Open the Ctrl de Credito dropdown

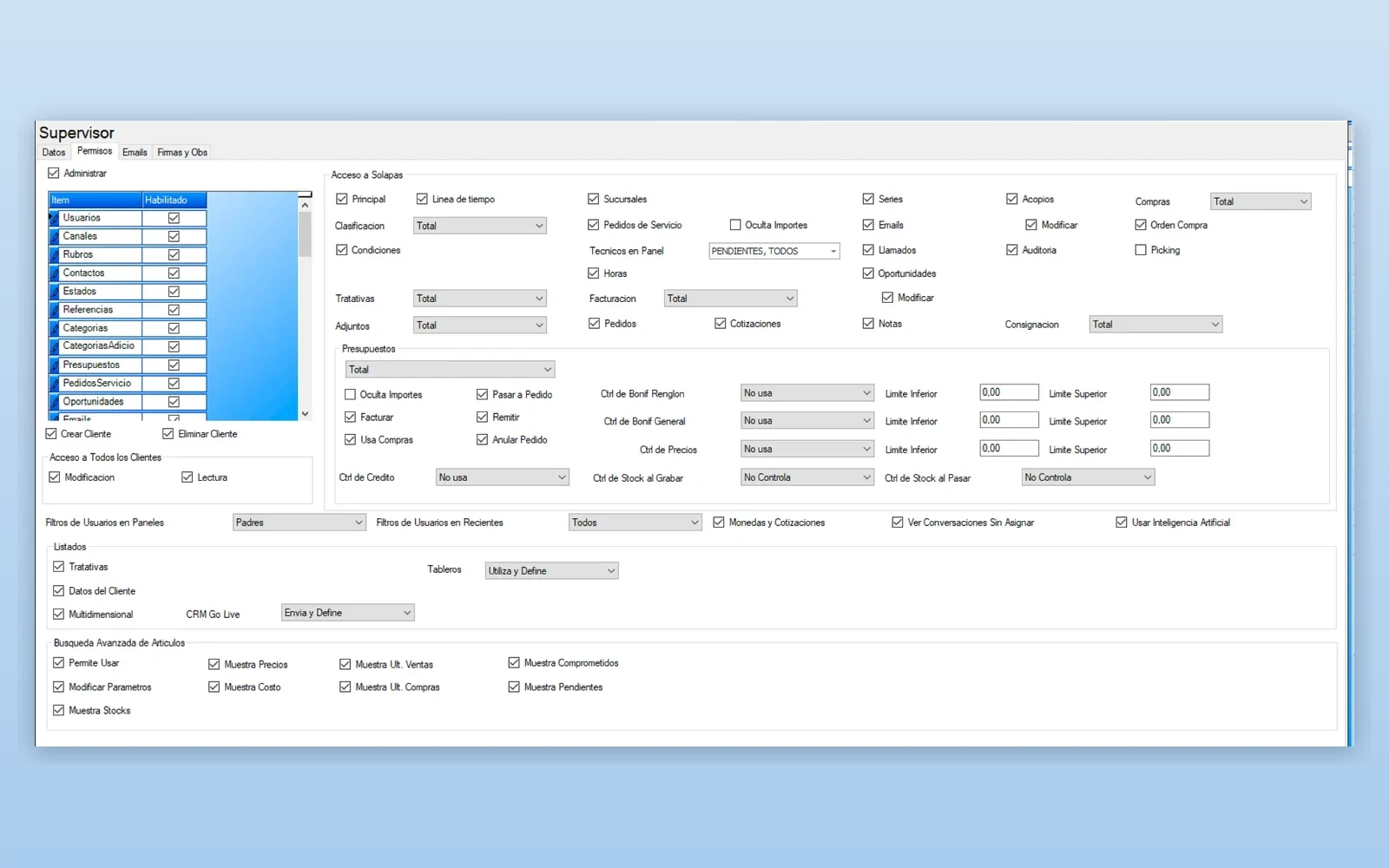503,477
